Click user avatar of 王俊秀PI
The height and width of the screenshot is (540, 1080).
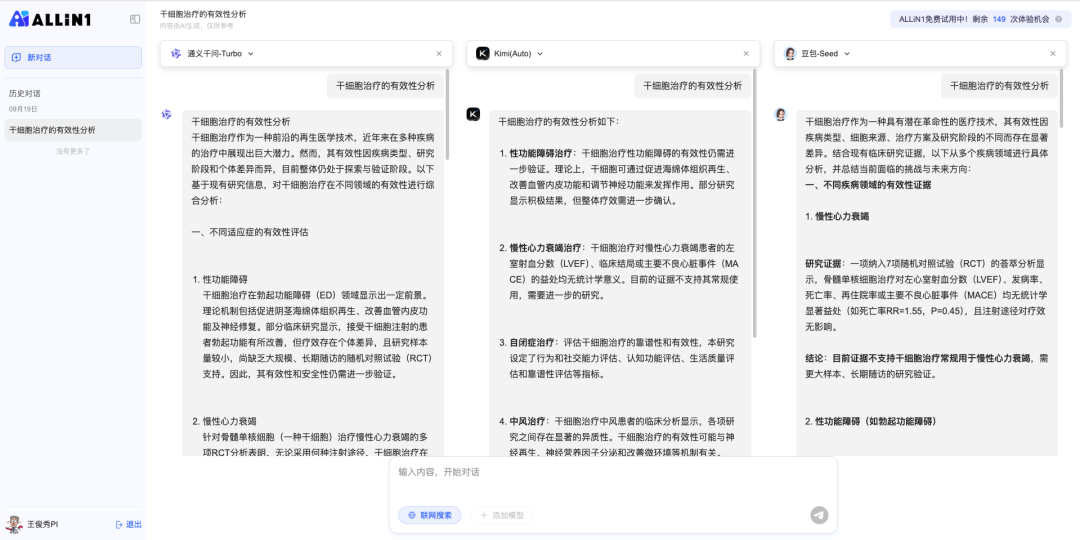[x=14, y=524]
